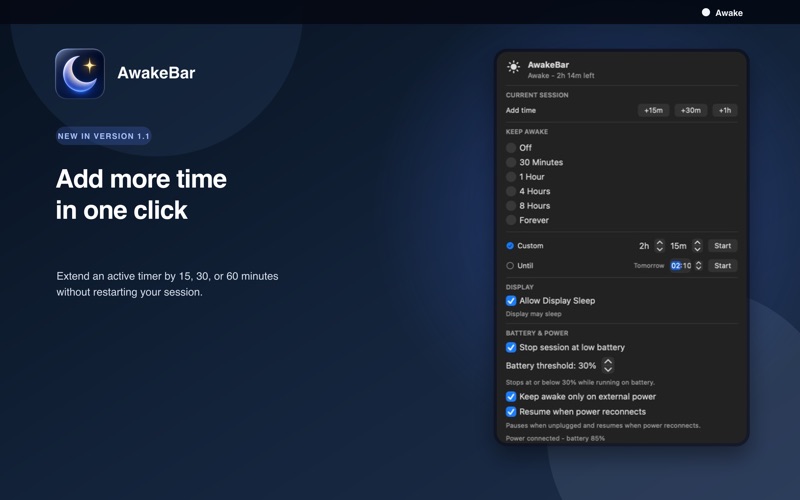Viewport: 800px width, 500px height.
Task: Select the Custom duration radio button
Action: point(510,246)
